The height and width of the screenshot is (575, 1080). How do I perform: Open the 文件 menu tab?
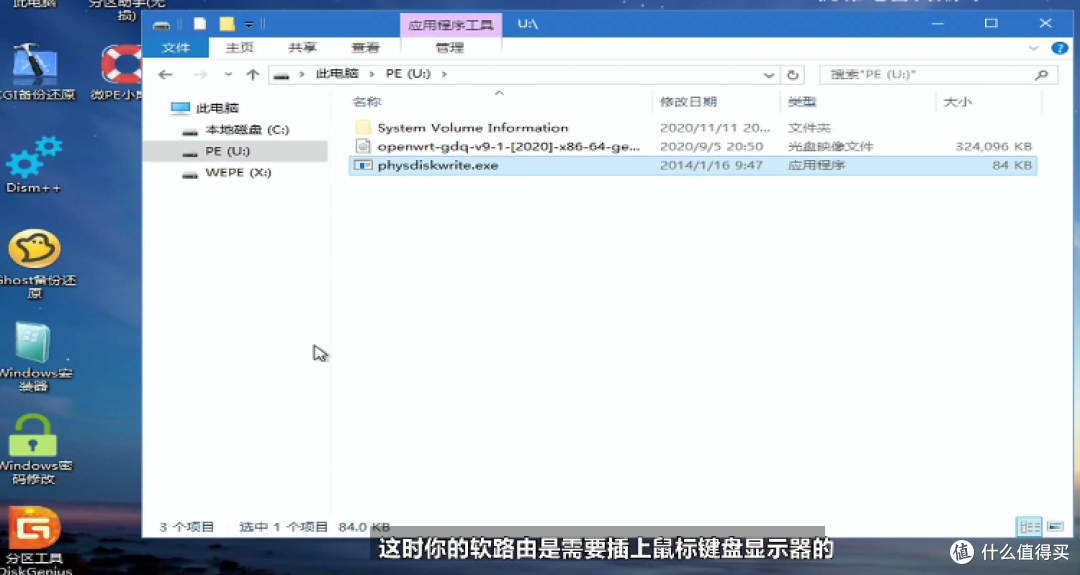coord(176,48)
